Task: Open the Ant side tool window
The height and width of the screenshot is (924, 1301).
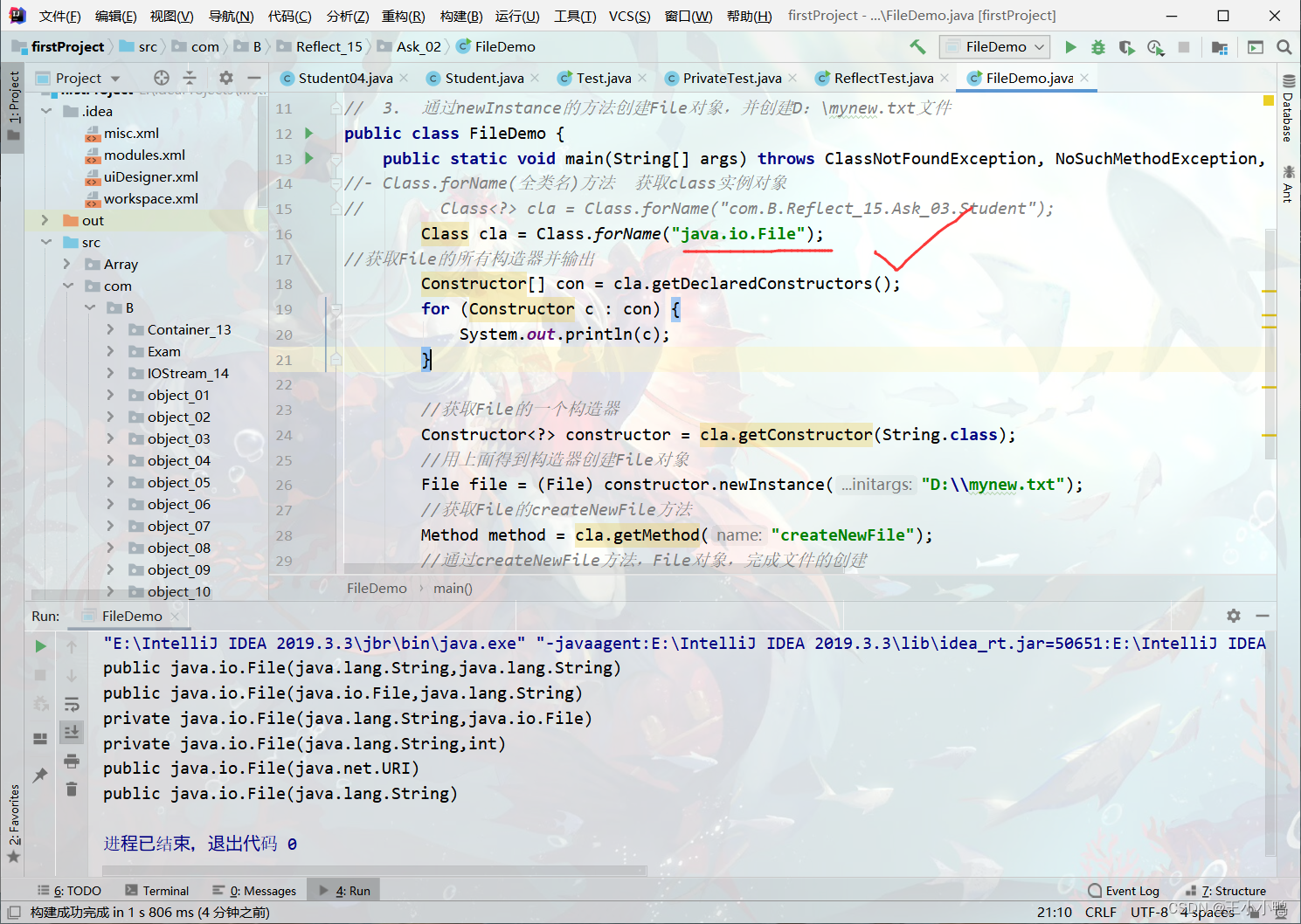Action: (1288, 183)
